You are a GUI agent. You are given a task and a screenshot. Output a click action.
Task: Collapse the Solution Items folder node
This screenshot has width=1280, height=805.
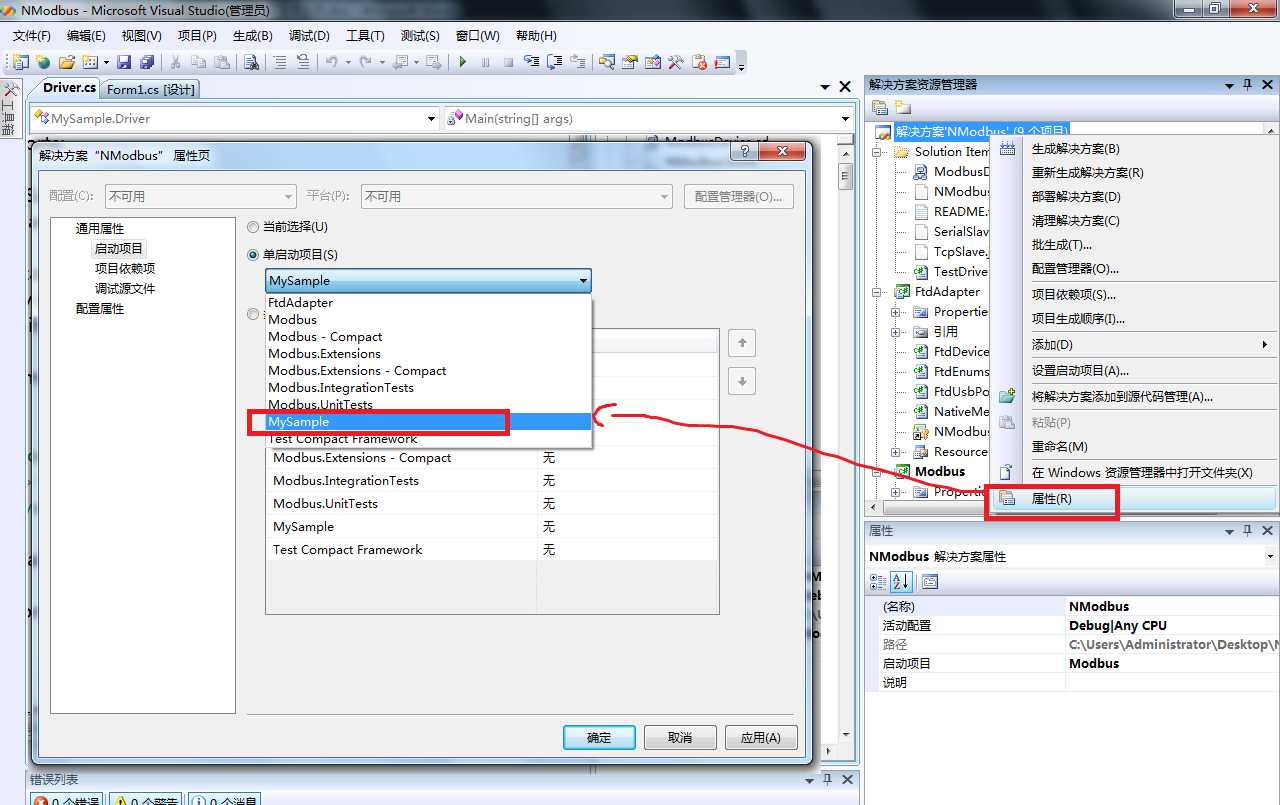(x=877, y=152)
